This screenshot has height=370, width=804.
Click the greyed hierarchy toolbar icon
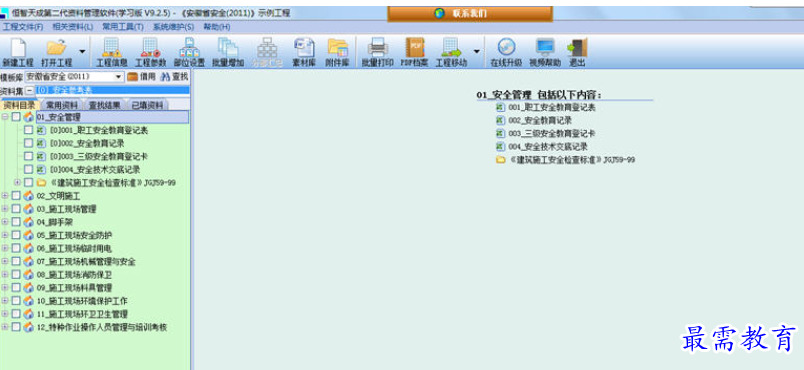pyautogui.click(x=267, y=48)
